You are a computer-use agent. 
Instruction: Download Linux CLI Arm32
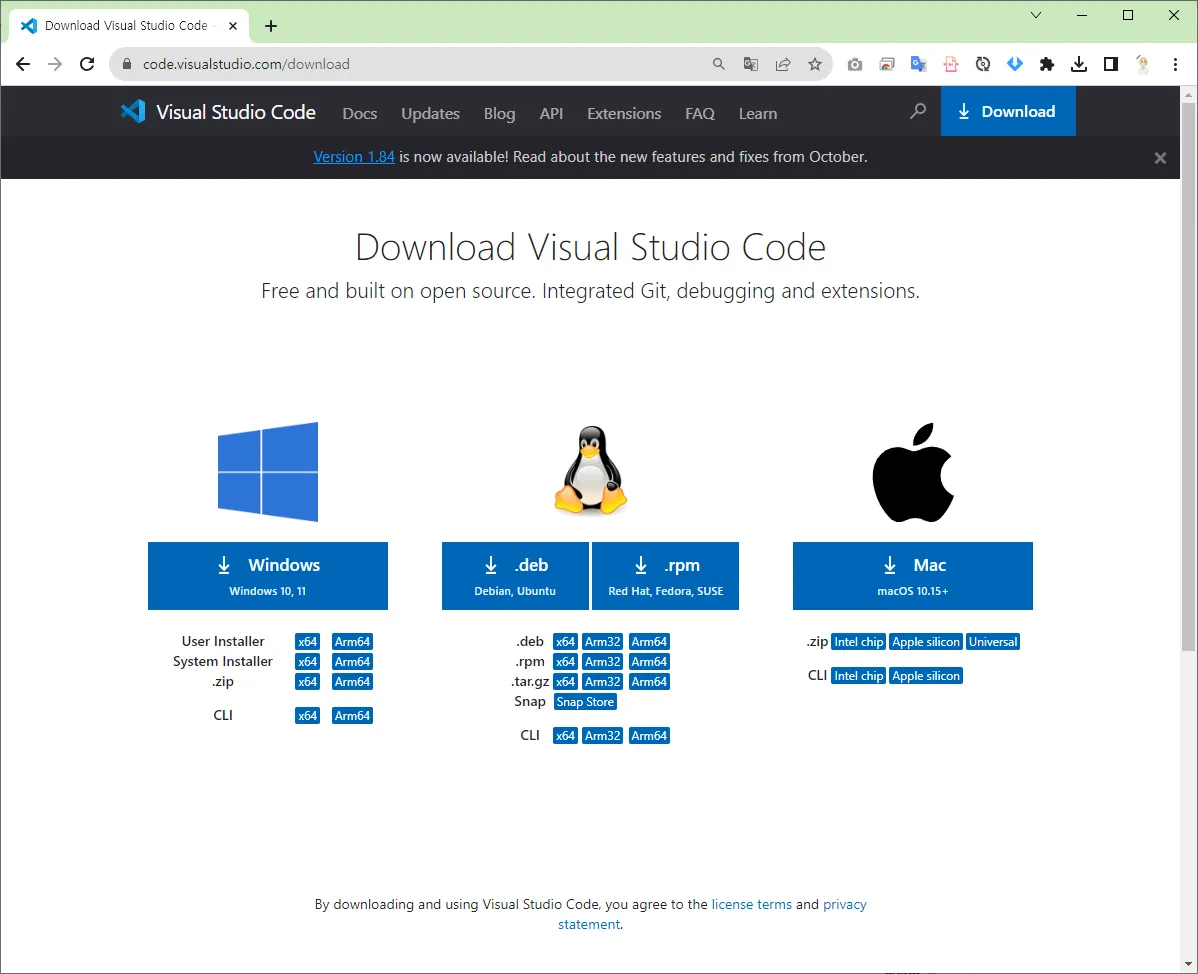tap(603, 736)
